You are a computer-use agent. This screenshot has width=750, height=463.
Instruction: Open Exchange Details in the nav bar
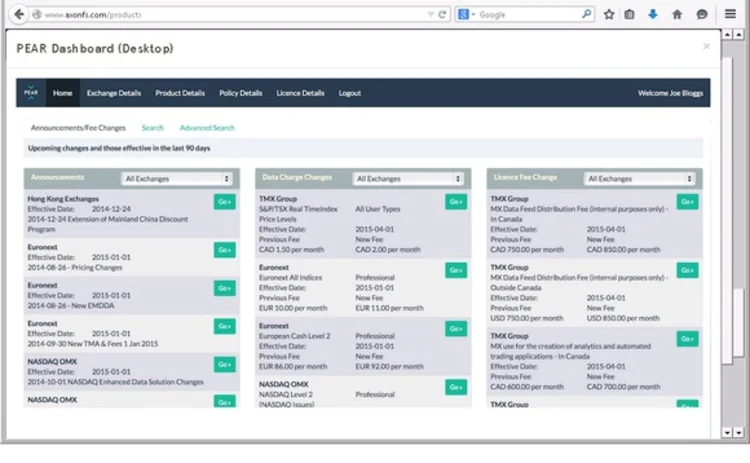coord(114,93)
